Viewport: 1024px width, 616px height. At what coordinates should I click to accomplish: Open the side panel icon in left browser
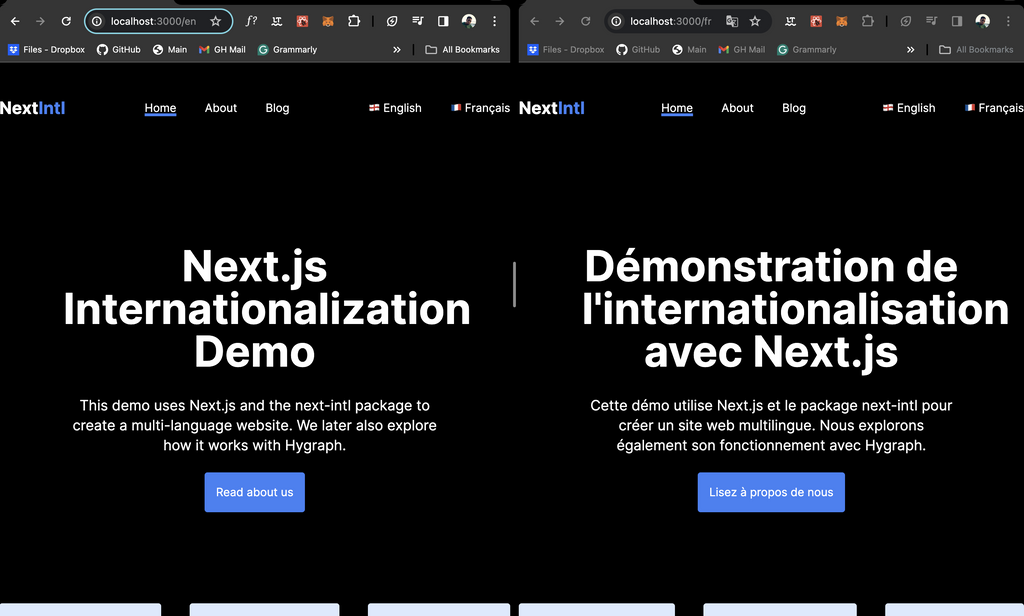tap(443, 22)
